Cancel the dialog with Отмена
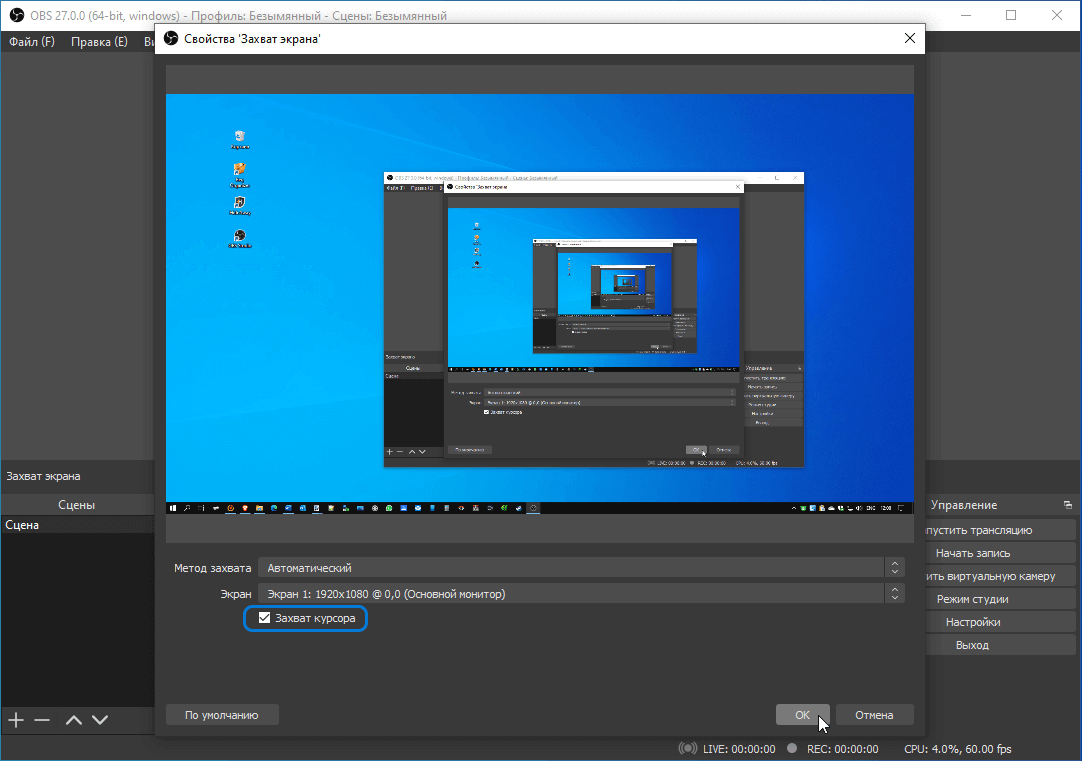This screenshot has height=761, width=1082. pos(874,714)
